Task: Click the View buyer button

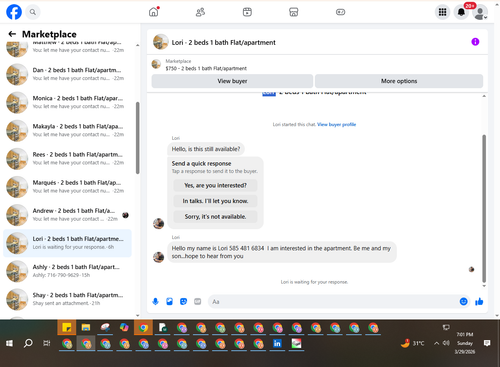Action: [232, 81]
